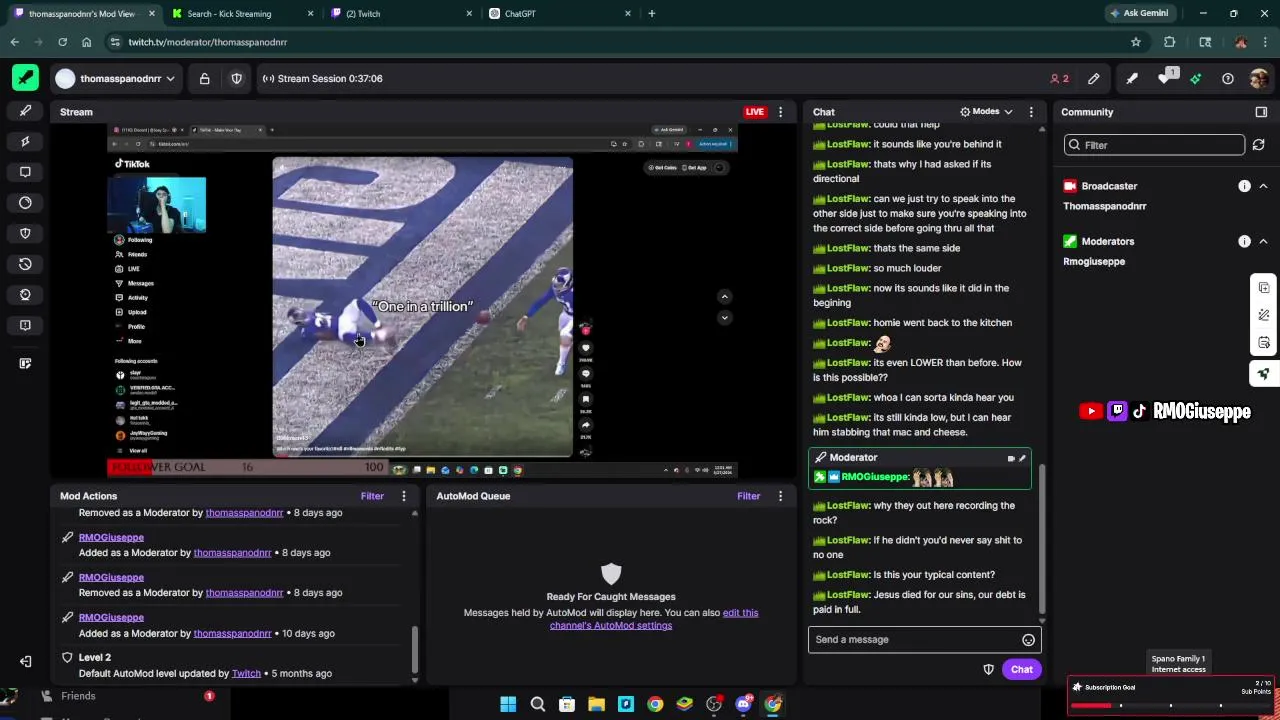
Task: Click the Community Filter search field
Action: (x=1155, y=145)
